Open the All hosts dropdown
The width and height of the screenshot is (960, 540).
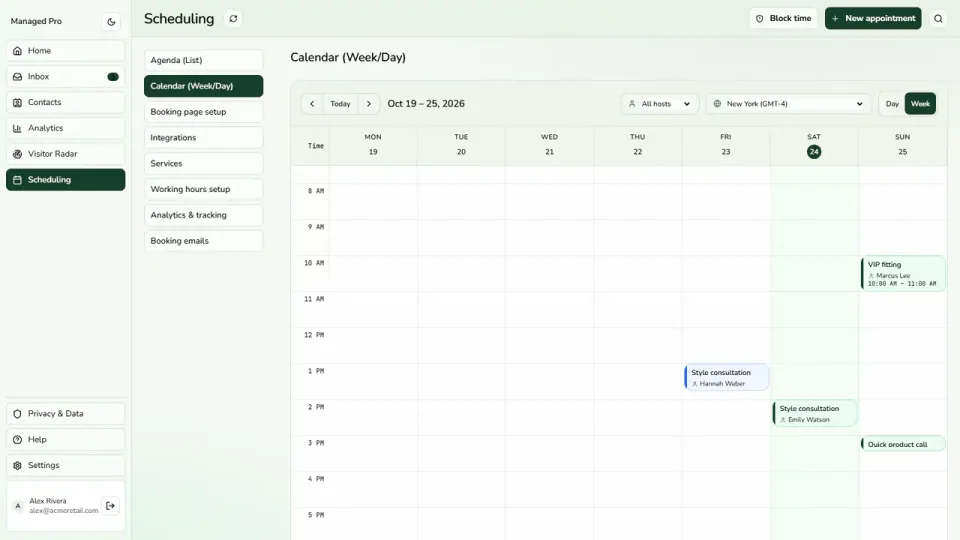(659, 103)
